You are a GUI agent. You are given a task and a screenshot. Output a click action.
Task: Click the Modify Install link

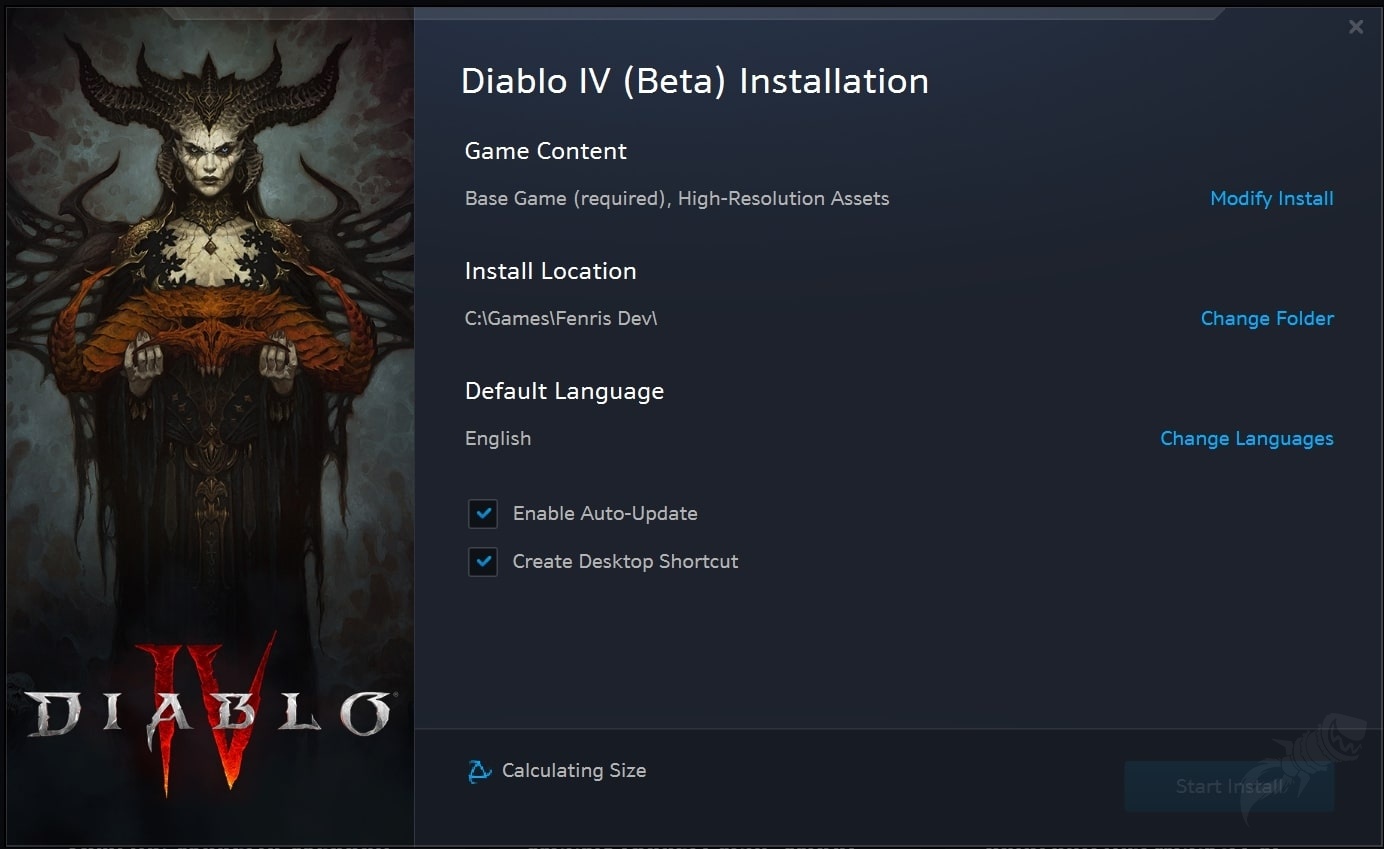pyautogui.click(x=1271, y=198)
